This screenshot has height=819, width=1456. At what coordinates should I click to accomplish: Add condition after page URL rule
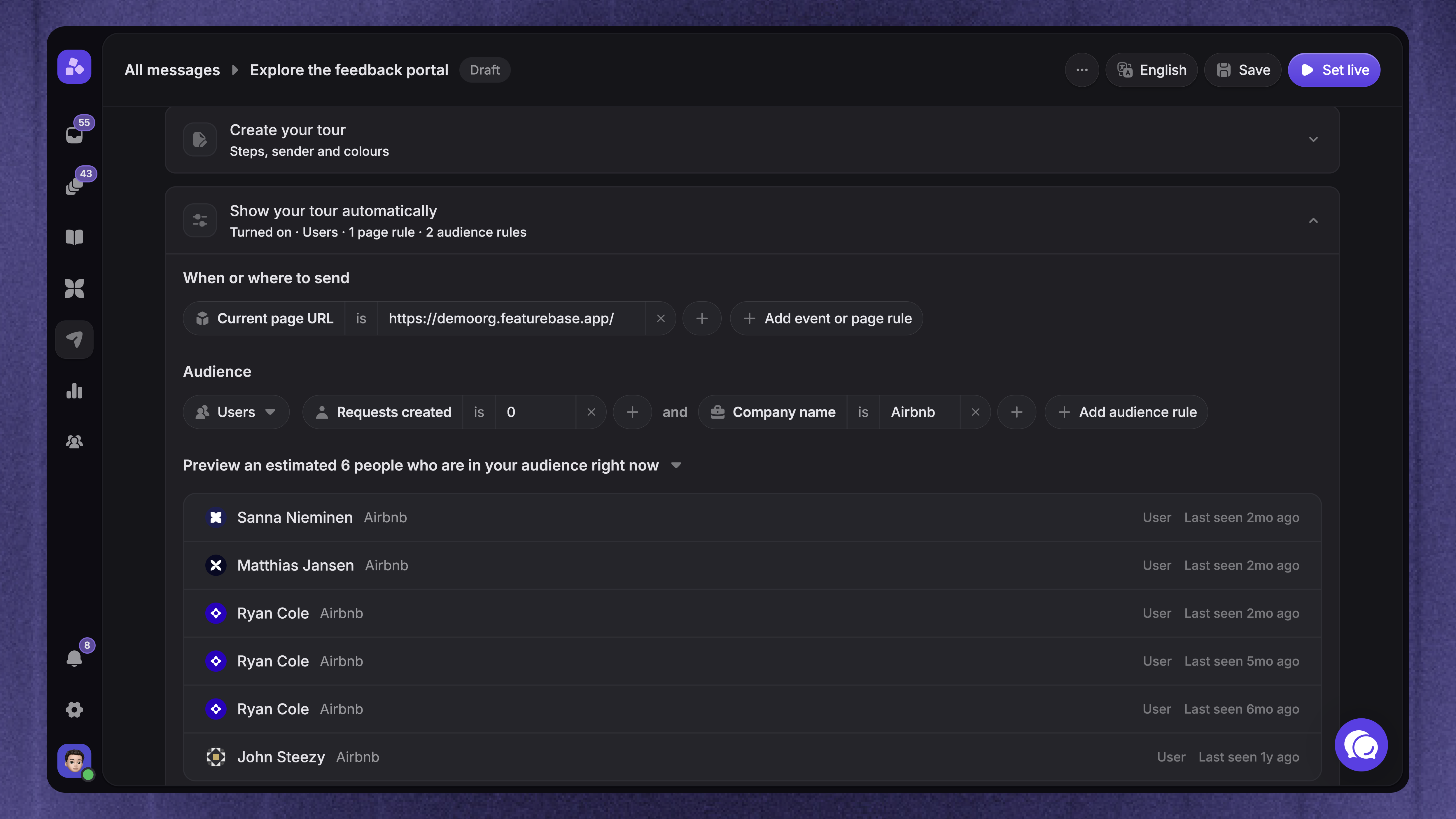tap(702, 318)
